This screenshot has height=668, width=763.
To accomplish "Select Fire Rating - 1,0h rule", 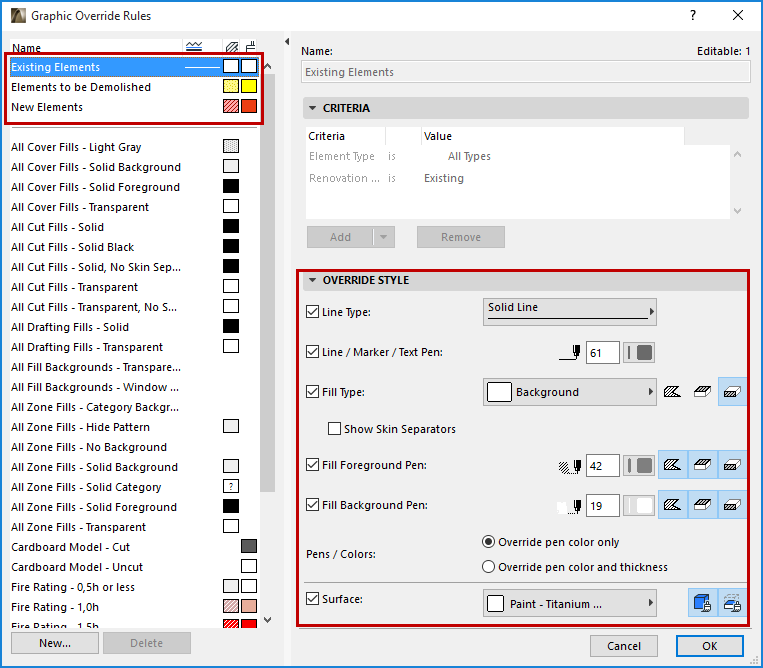I will coord(133,607).
